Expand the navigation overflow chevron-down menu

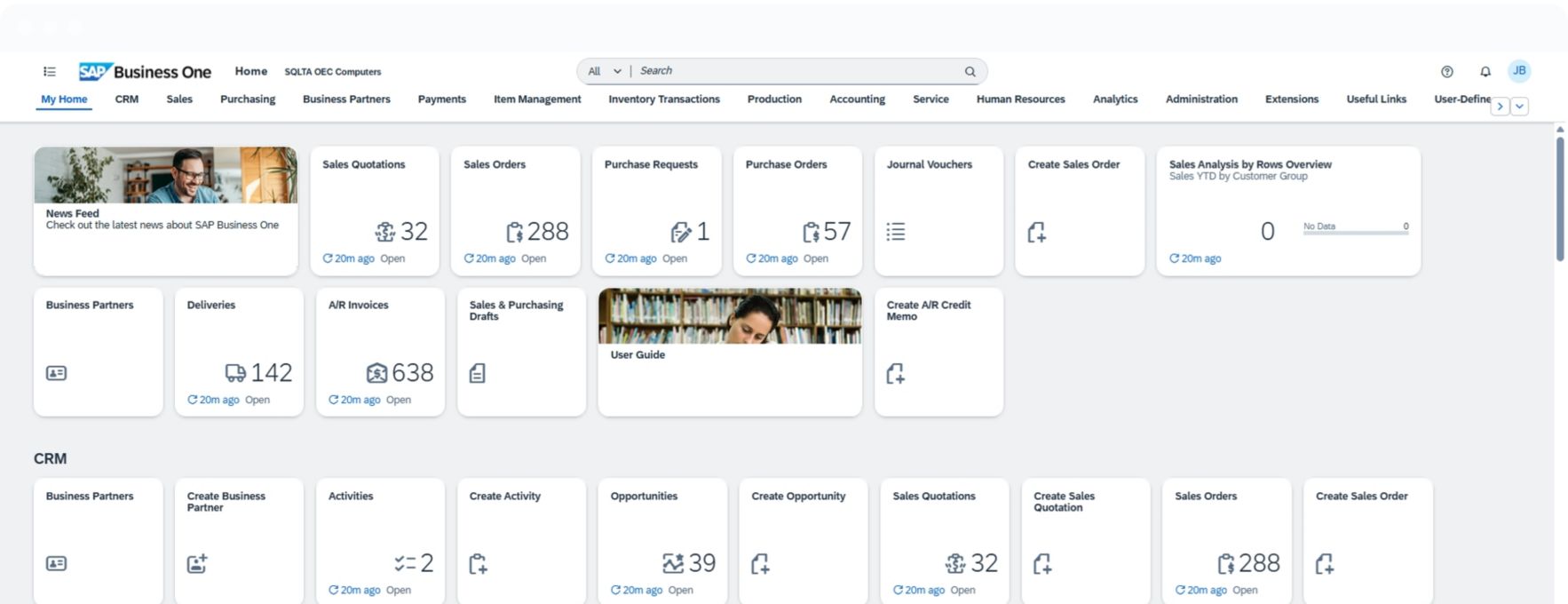point(1520,107)
